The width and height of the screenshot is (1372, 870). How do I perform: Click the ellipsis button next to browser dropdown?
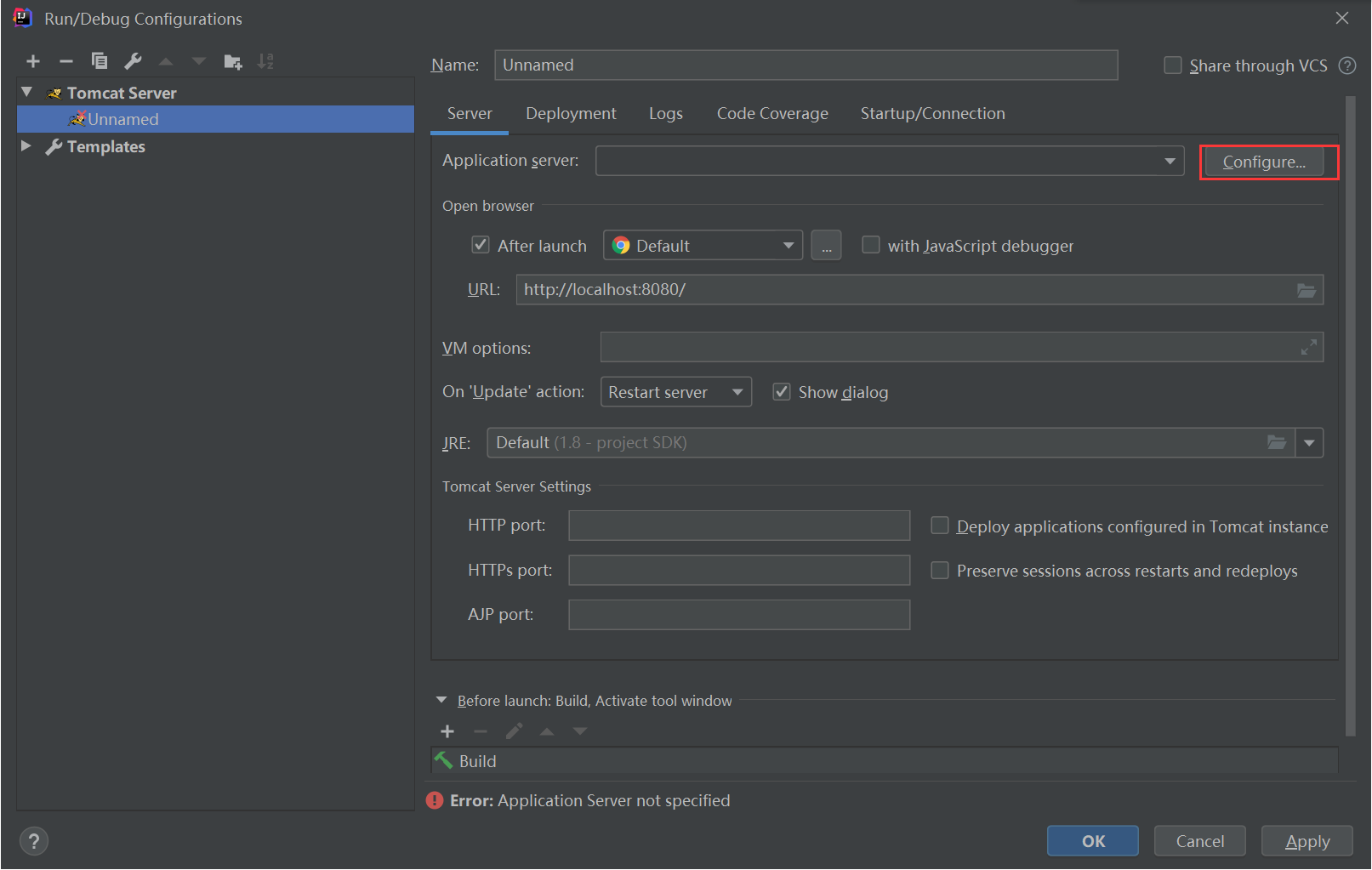tap(826, 246)
